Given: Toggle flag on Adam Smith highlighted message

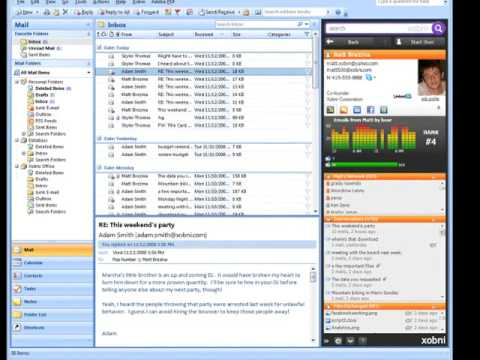Looking at the screenshot, I should 308,71.
